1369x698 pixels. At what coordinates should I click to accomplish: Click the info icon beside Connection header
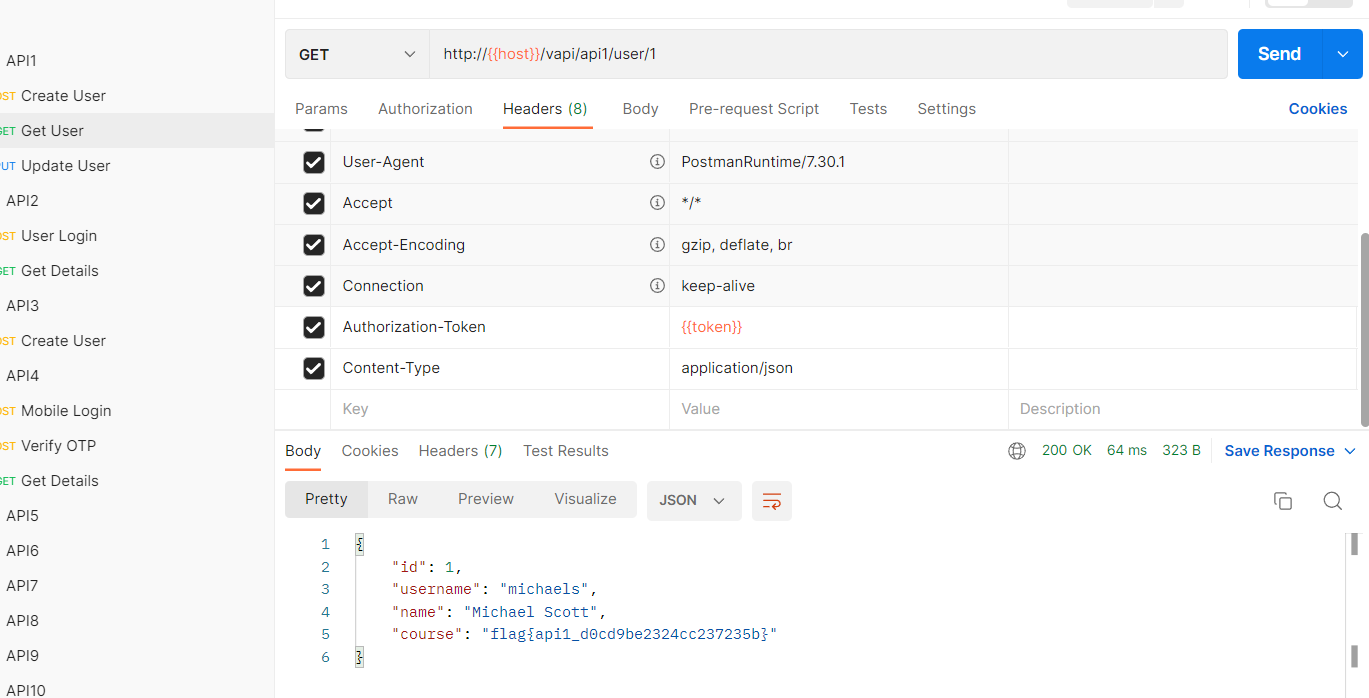pos(657,285)
